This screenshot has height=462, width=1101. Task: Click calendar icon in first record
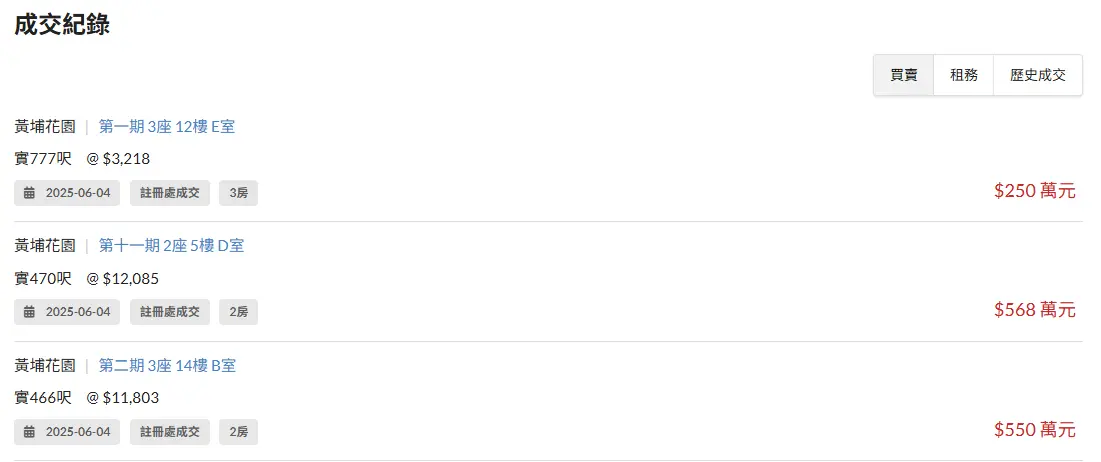click(x=29, y=193)
